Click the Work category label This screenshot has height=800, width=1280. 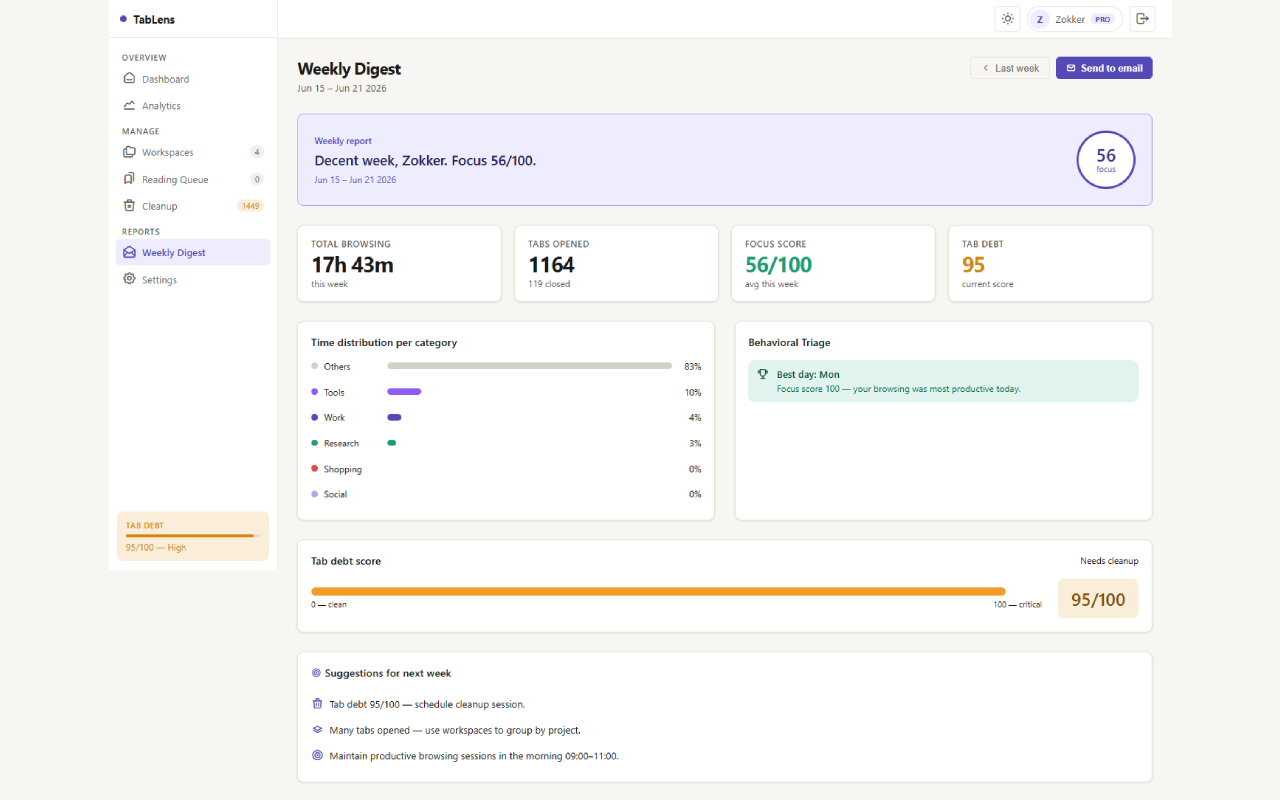click(x=334, y=418)
